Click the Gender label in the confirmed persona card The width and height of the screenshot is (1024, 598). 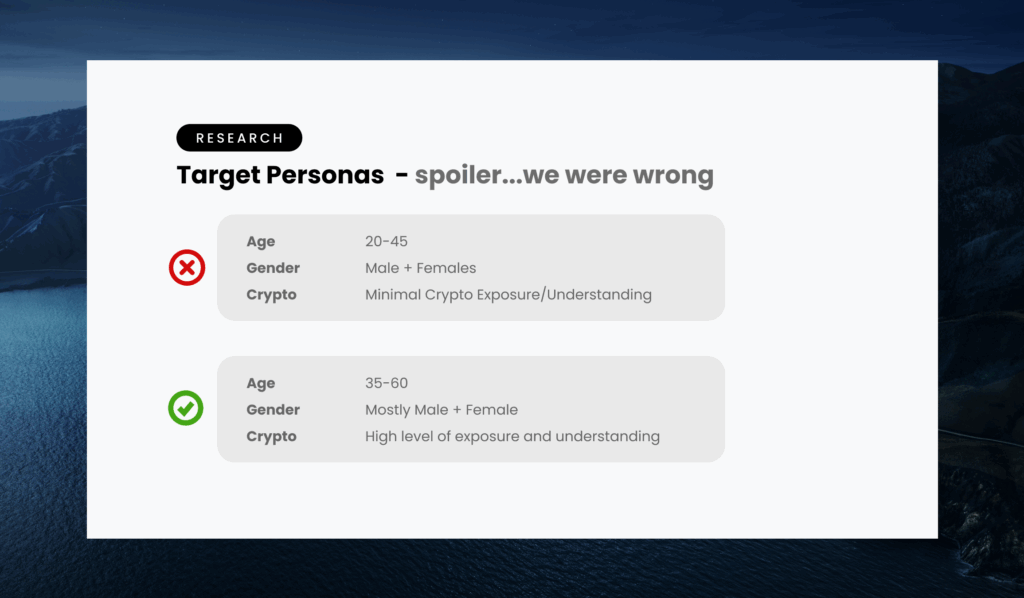pos(273,410)
